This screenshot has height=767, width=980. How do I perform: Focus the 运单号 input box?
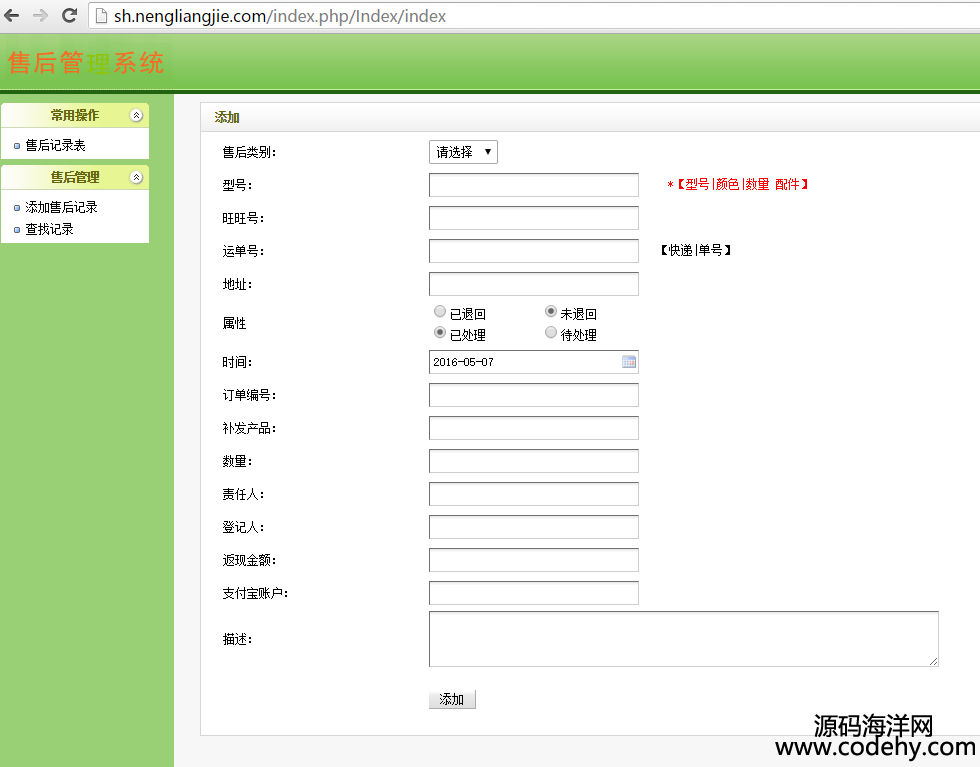point(533,251)
